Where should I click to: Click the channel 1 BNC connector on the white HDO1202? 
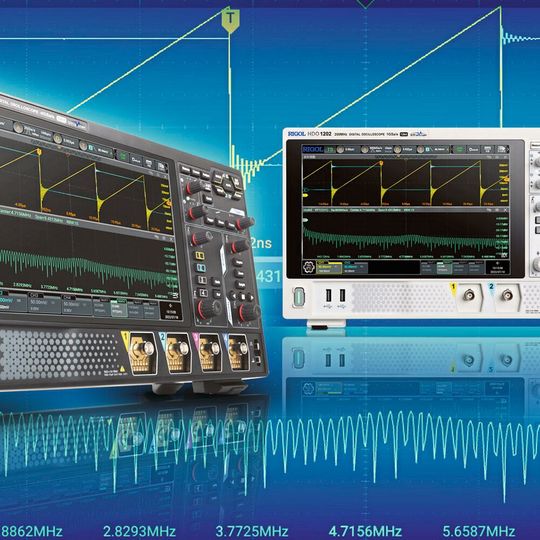pyautogui.click(x=469, y=295)
